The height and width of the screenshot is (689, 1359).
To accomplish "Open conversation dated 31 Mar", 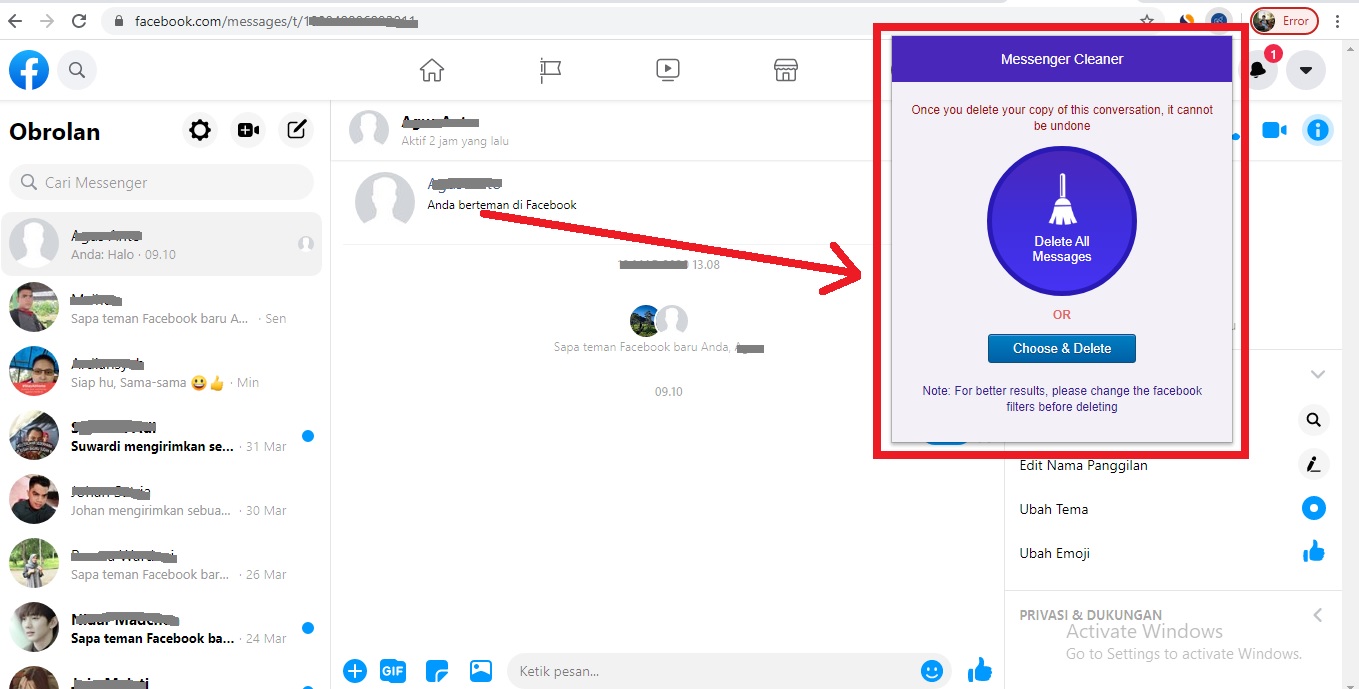I will [161, 436].
